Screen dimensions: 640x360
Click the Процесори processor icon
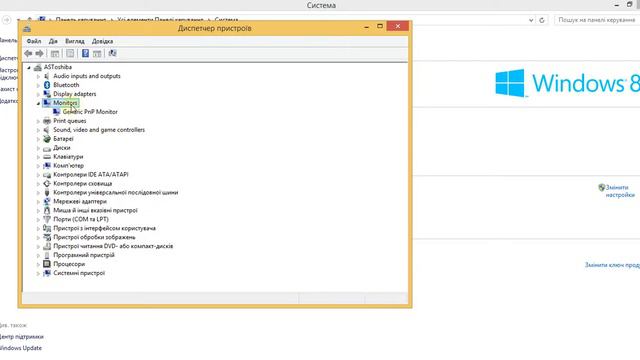click(x=47, y=264)
